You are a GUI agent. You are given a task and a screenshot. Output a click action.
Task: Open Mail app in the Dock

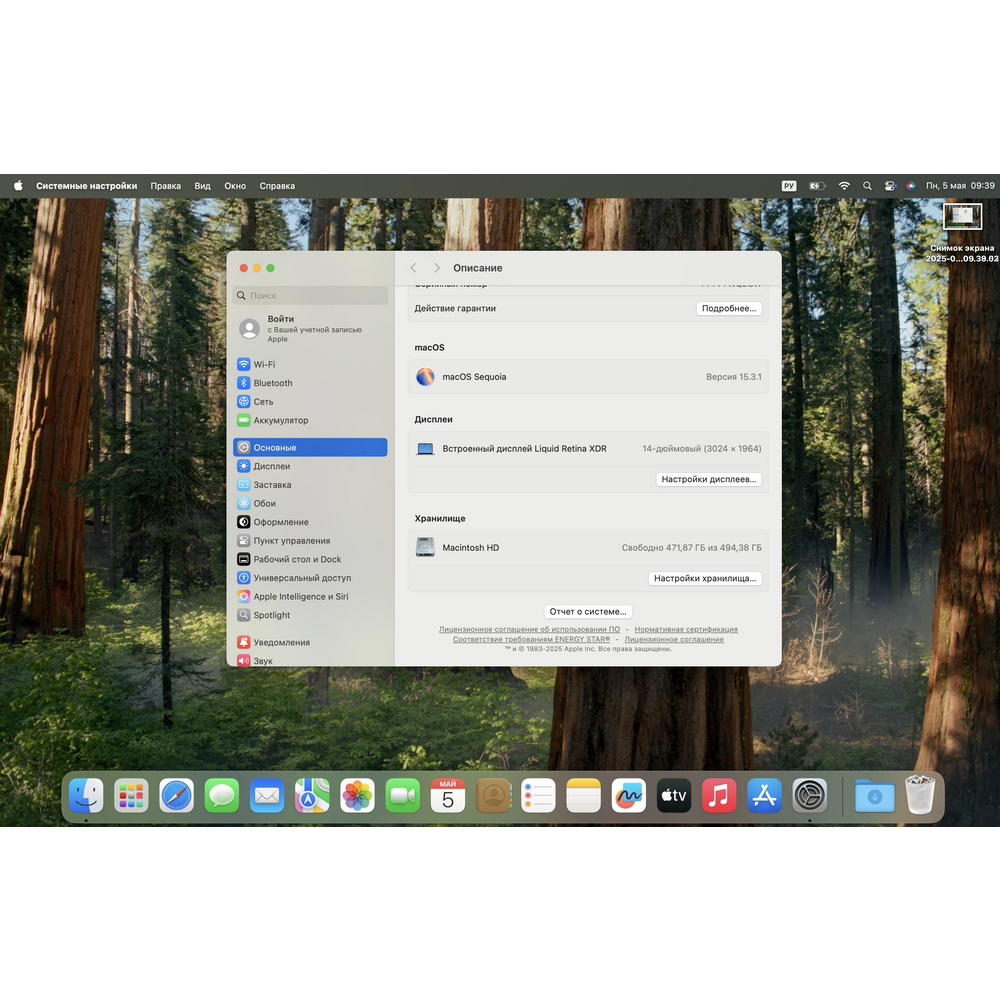point(267,795)
